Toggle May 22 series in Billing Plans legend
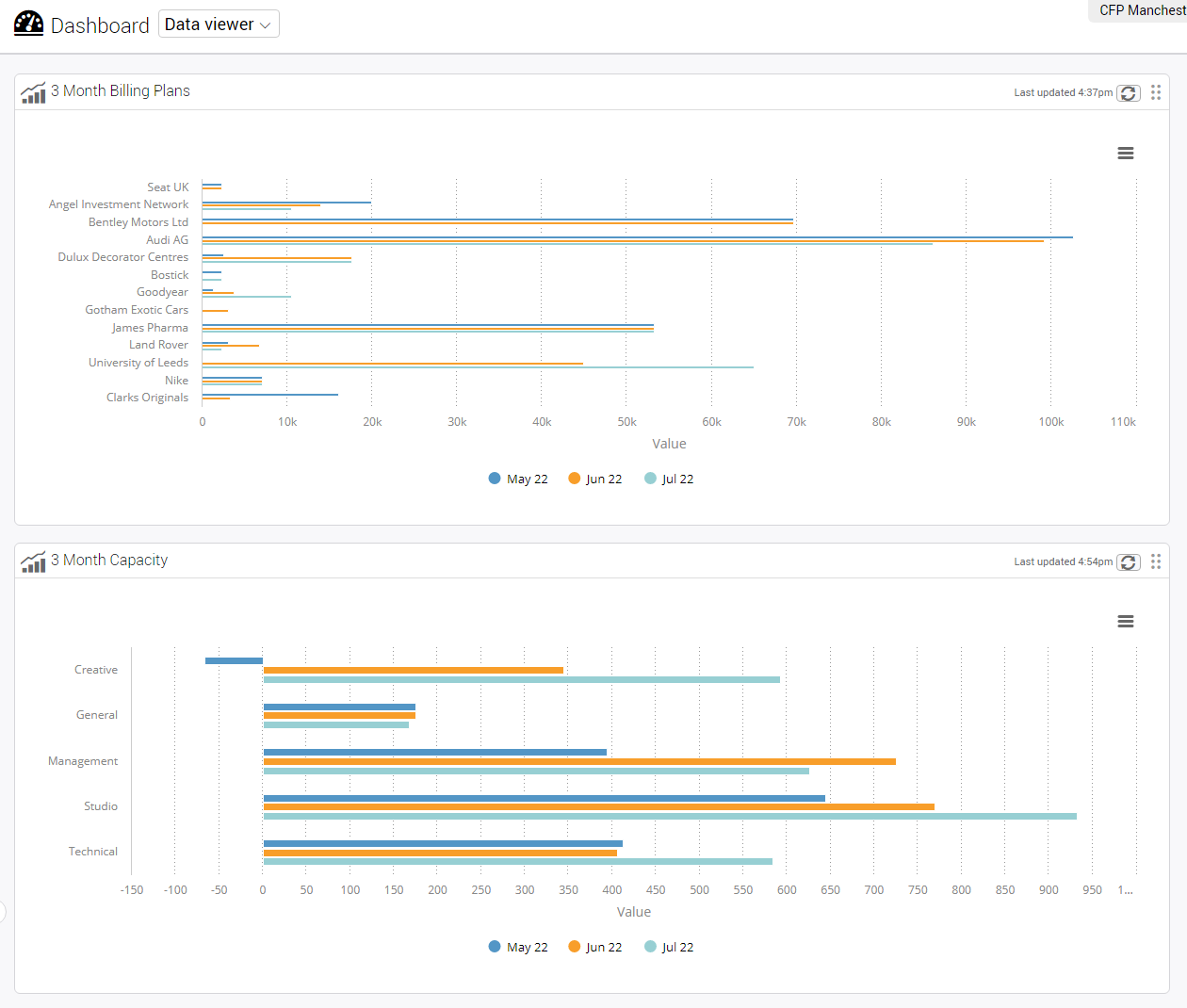1187x1008 pixels. coord(518,479)
